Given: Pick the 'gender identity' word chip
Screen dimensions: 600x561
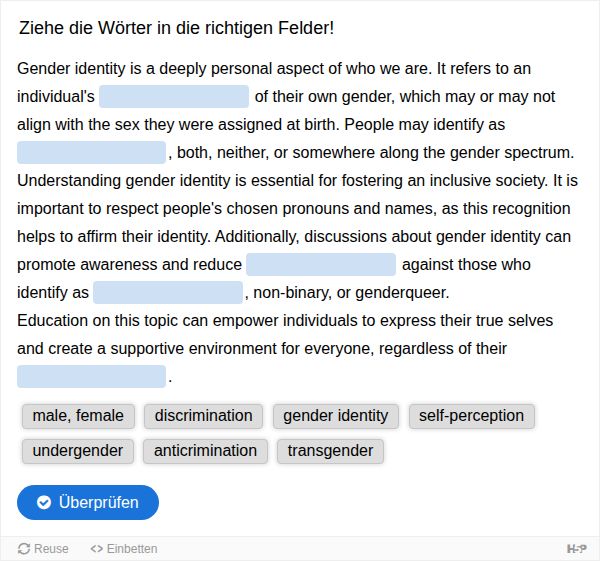Looking at the screenshot, I should pos(336,416).
